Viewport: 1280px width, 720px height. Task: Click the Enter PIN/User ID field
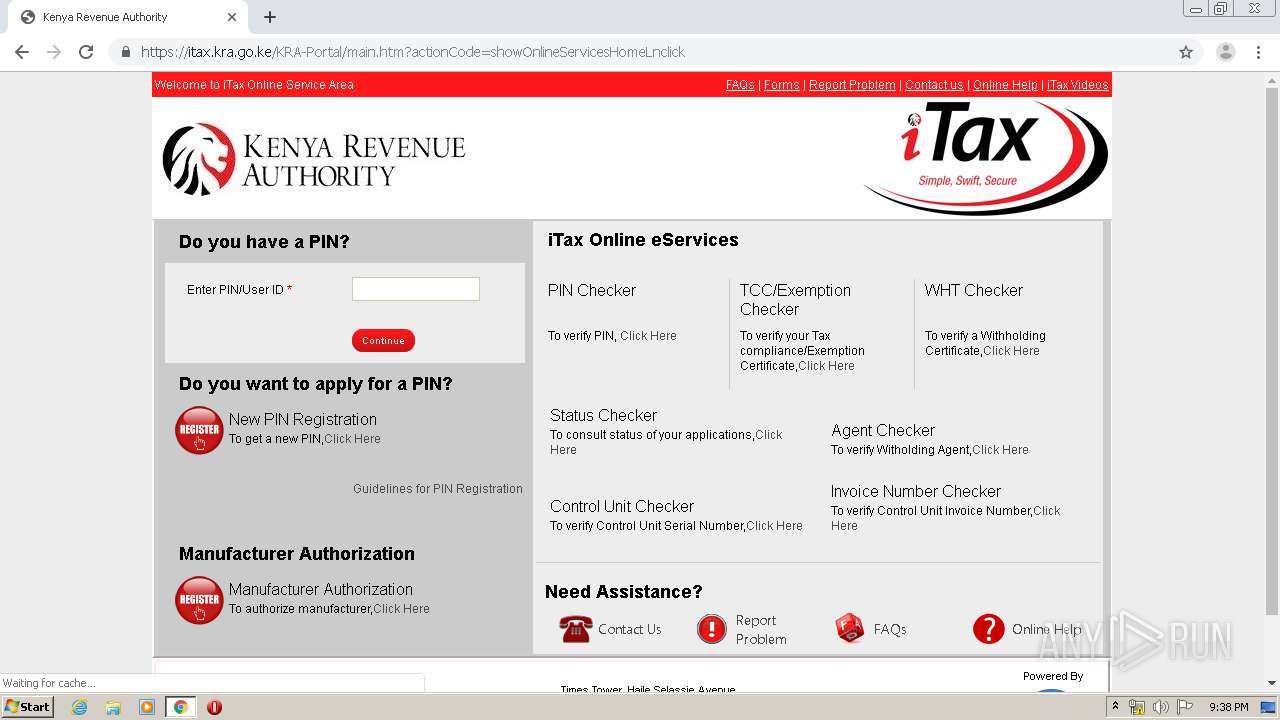click(416, 289)
